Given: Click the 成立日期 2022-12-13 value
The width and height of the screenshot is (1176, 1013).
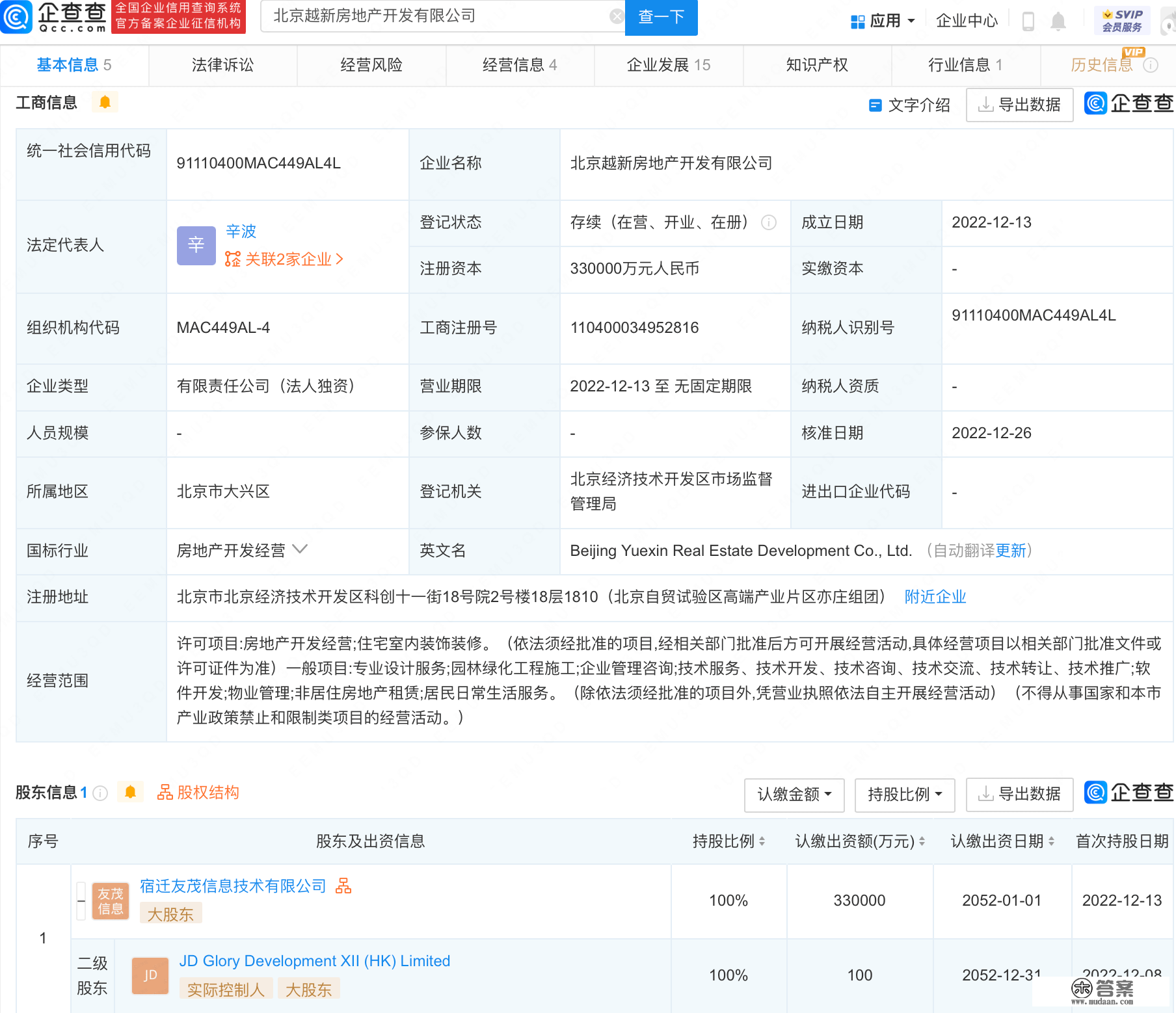Looking at the screenshot, I should (992, 222).
